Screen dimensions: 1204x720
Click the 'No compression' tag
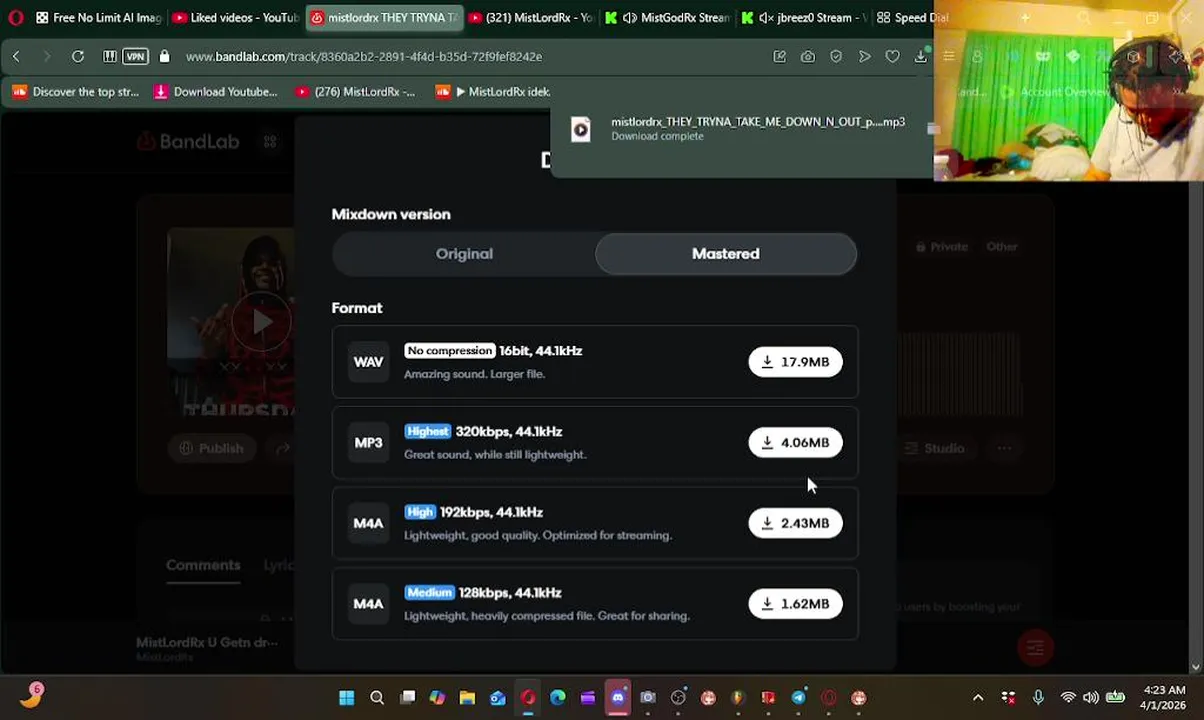pos(450,351)
